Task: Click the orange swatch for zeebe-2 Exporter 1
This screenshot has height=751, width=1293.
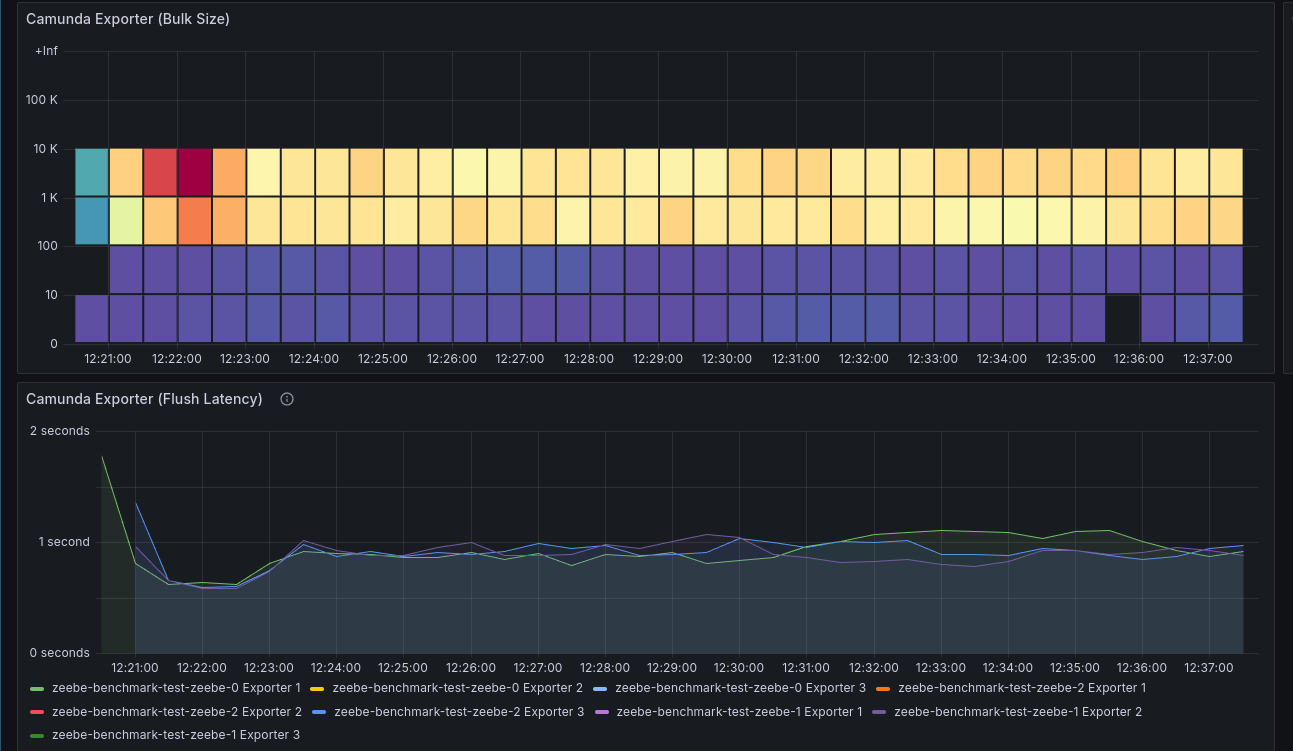Action: 884,688
